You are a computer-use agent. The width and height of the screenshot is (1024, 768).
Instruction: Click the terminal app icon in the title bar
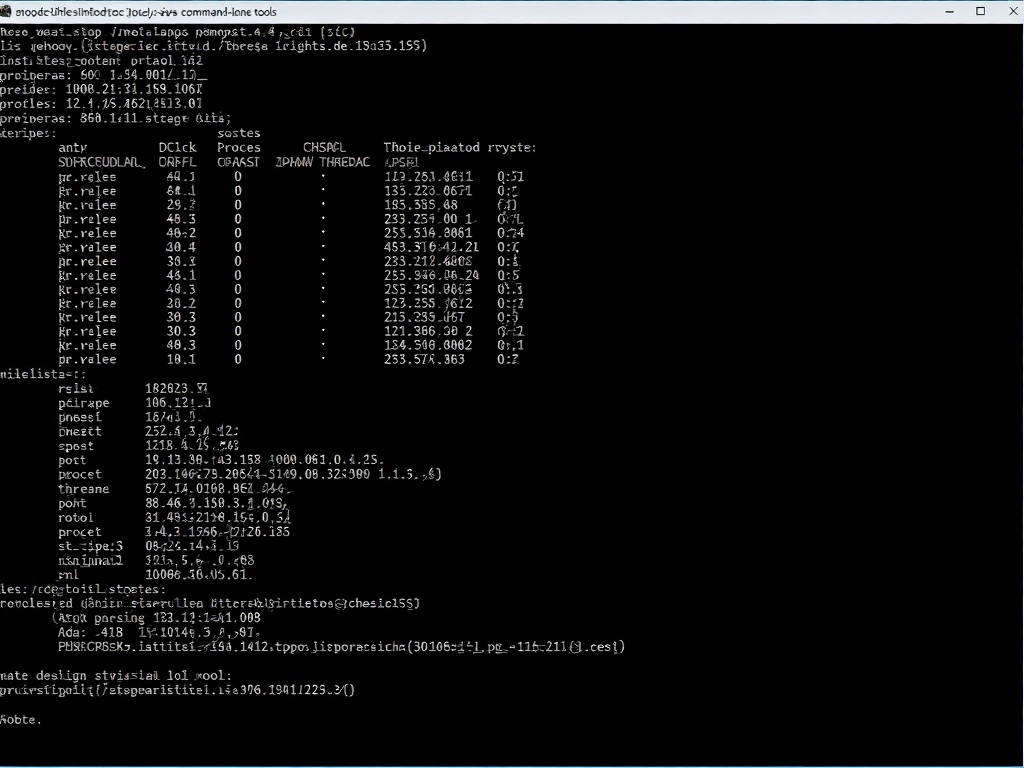click(x=6, y=11)
